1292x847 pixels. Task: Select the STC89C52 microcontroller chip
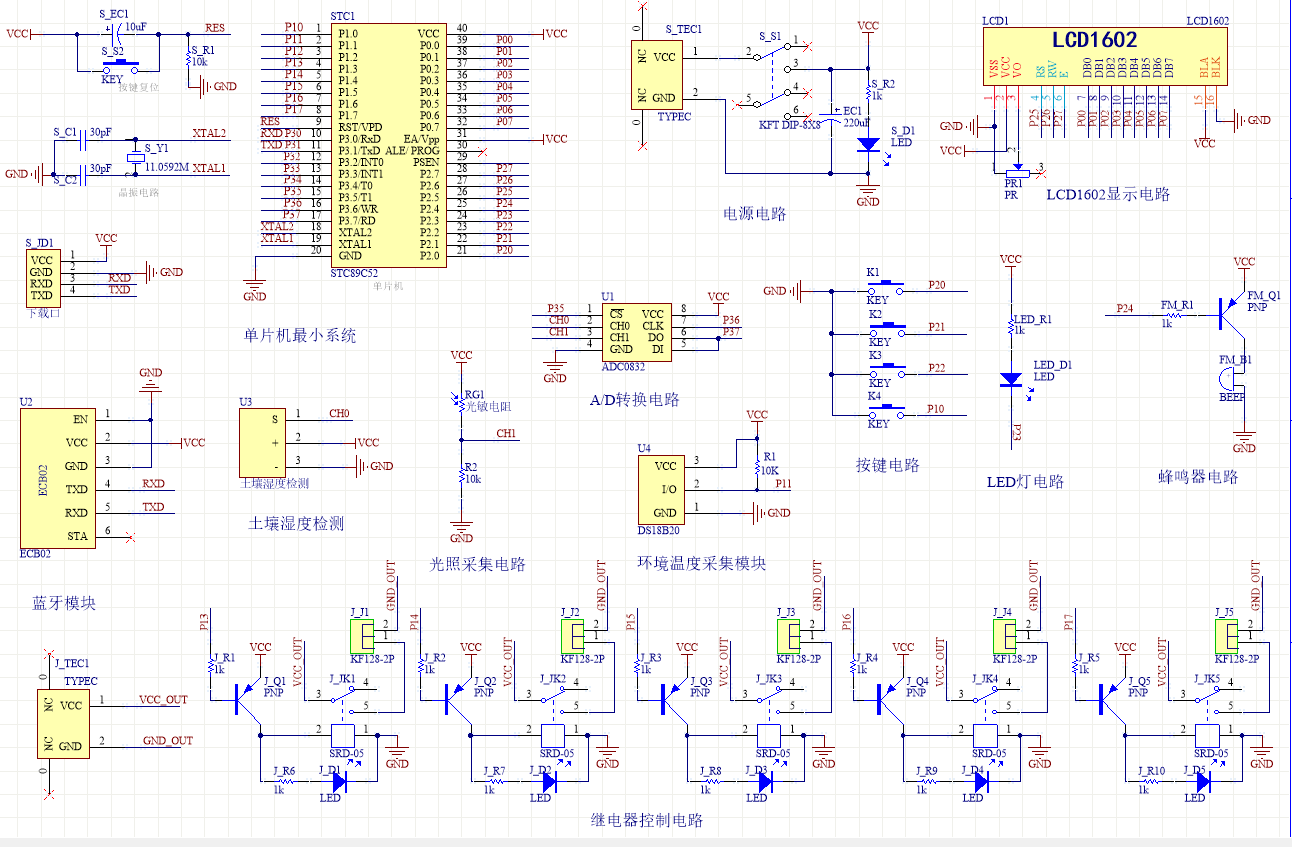click(385, 145)
